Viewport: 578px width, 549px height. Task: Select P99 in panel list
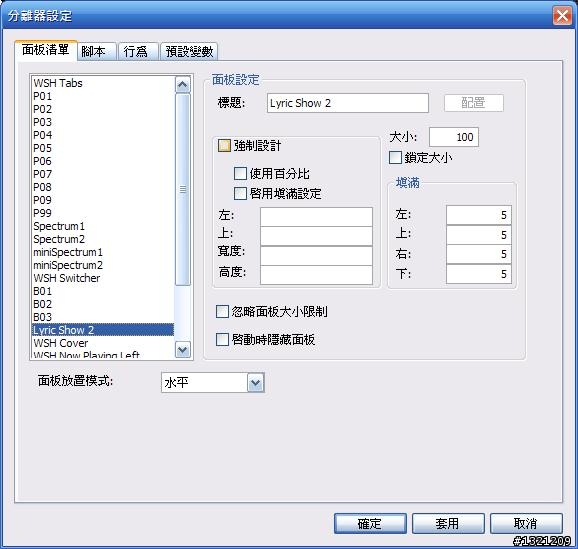tap(103, 213)
